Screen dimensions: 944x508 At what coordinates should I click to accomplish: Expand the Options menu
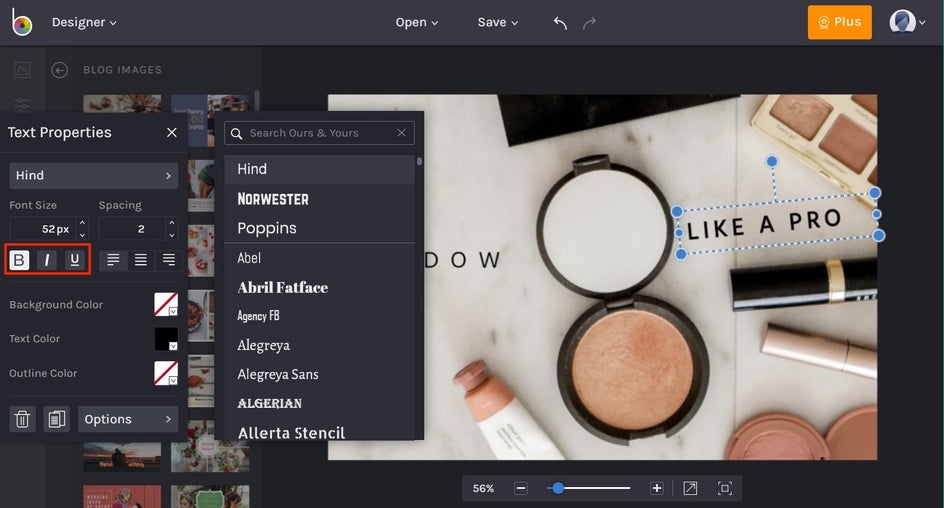pos(128,419)
